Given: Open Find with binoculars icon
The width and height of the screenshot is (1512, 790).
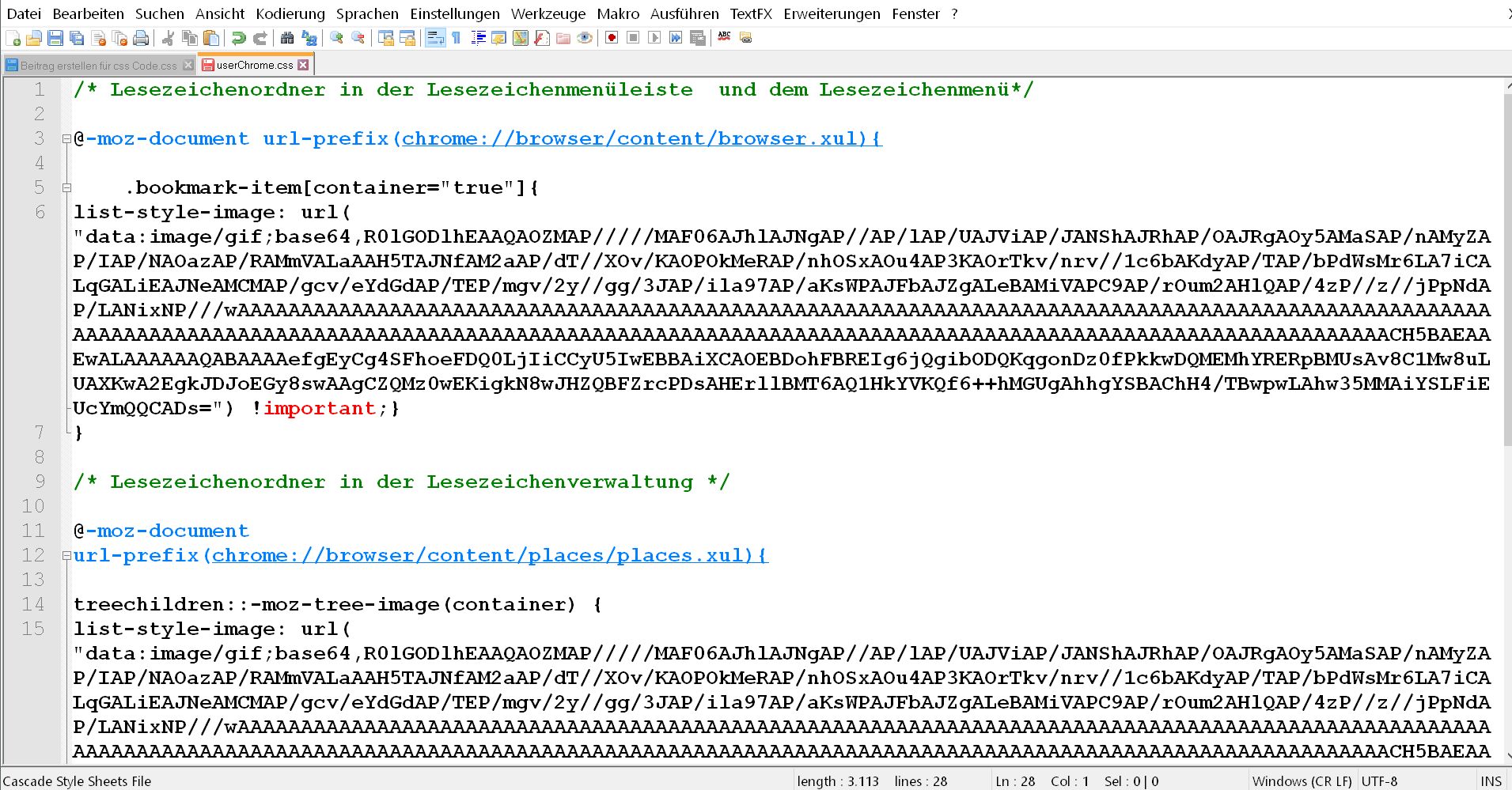Looking at the screenshot, I should 286,38.
